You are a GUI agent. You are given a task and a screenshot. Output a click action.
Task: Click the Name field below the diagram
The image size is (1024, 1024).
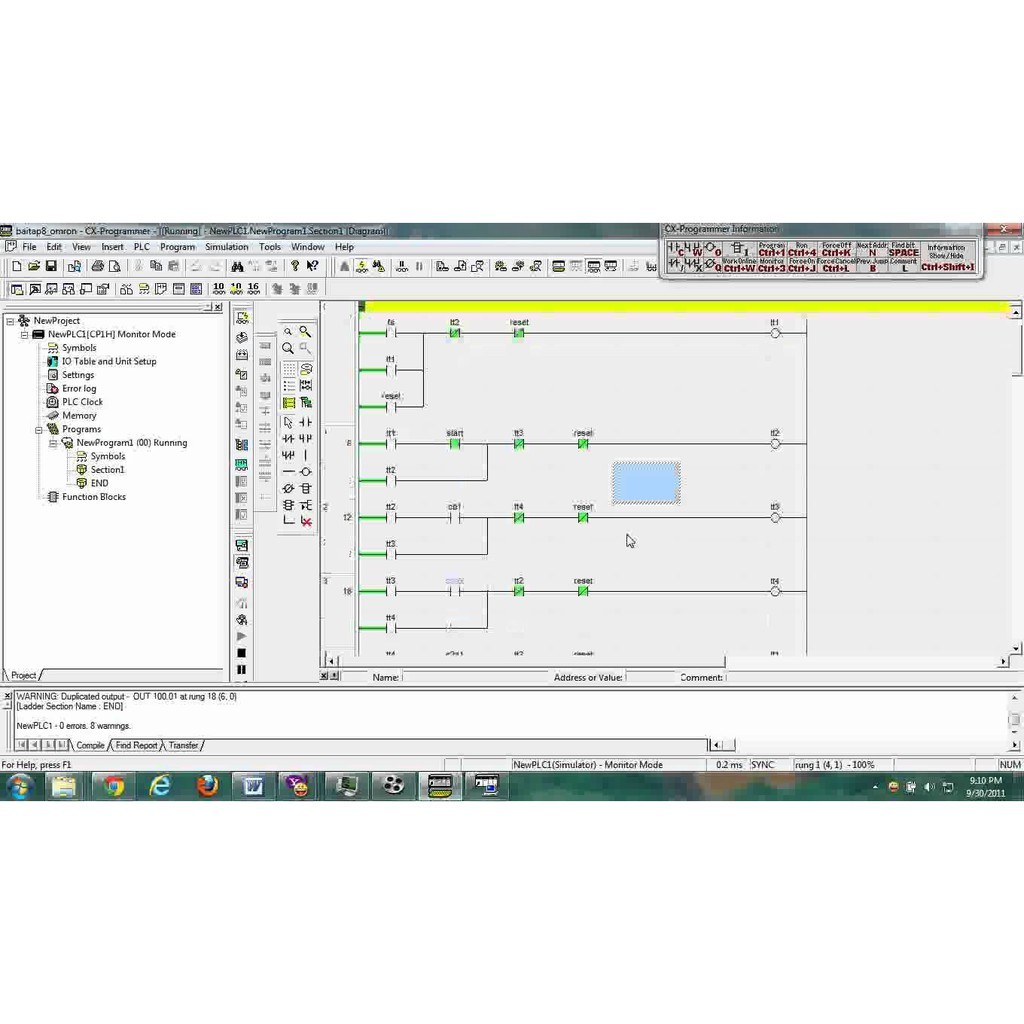[475, 677]
